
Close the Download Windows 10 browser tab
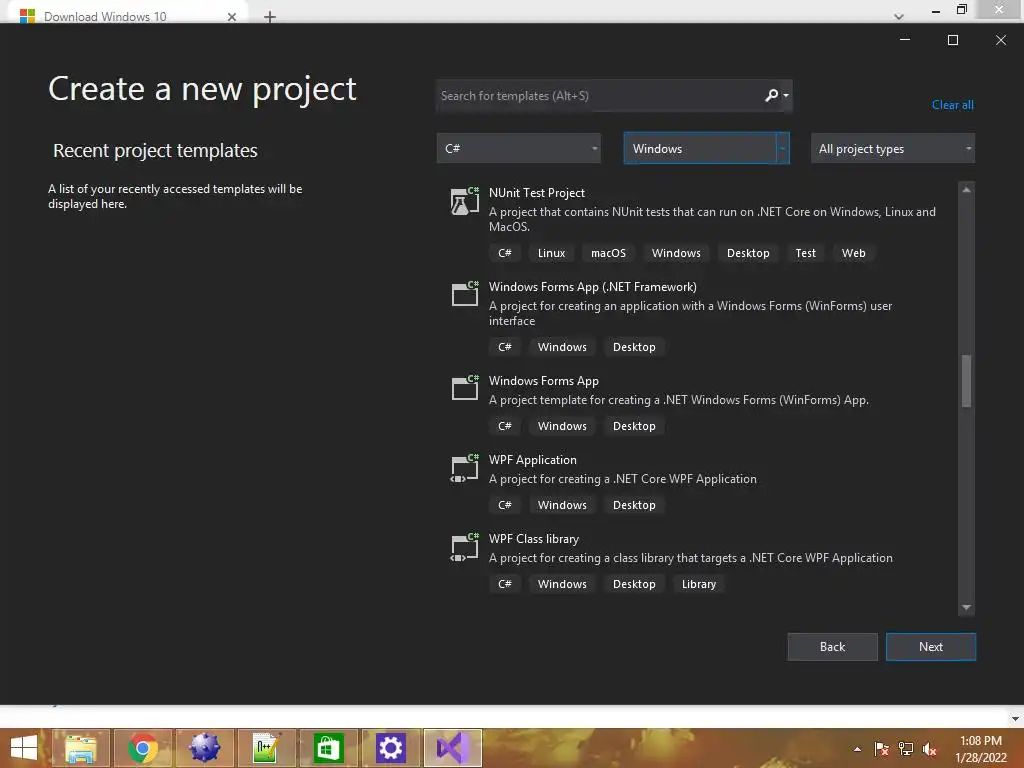(232, 17)
